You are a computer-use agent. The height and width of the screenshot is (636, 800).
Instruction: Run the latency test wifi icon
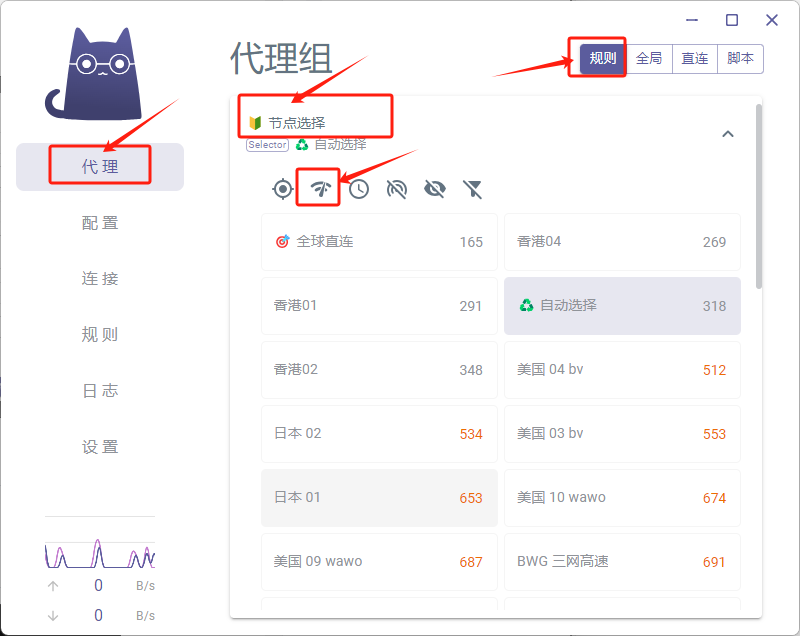320,189
